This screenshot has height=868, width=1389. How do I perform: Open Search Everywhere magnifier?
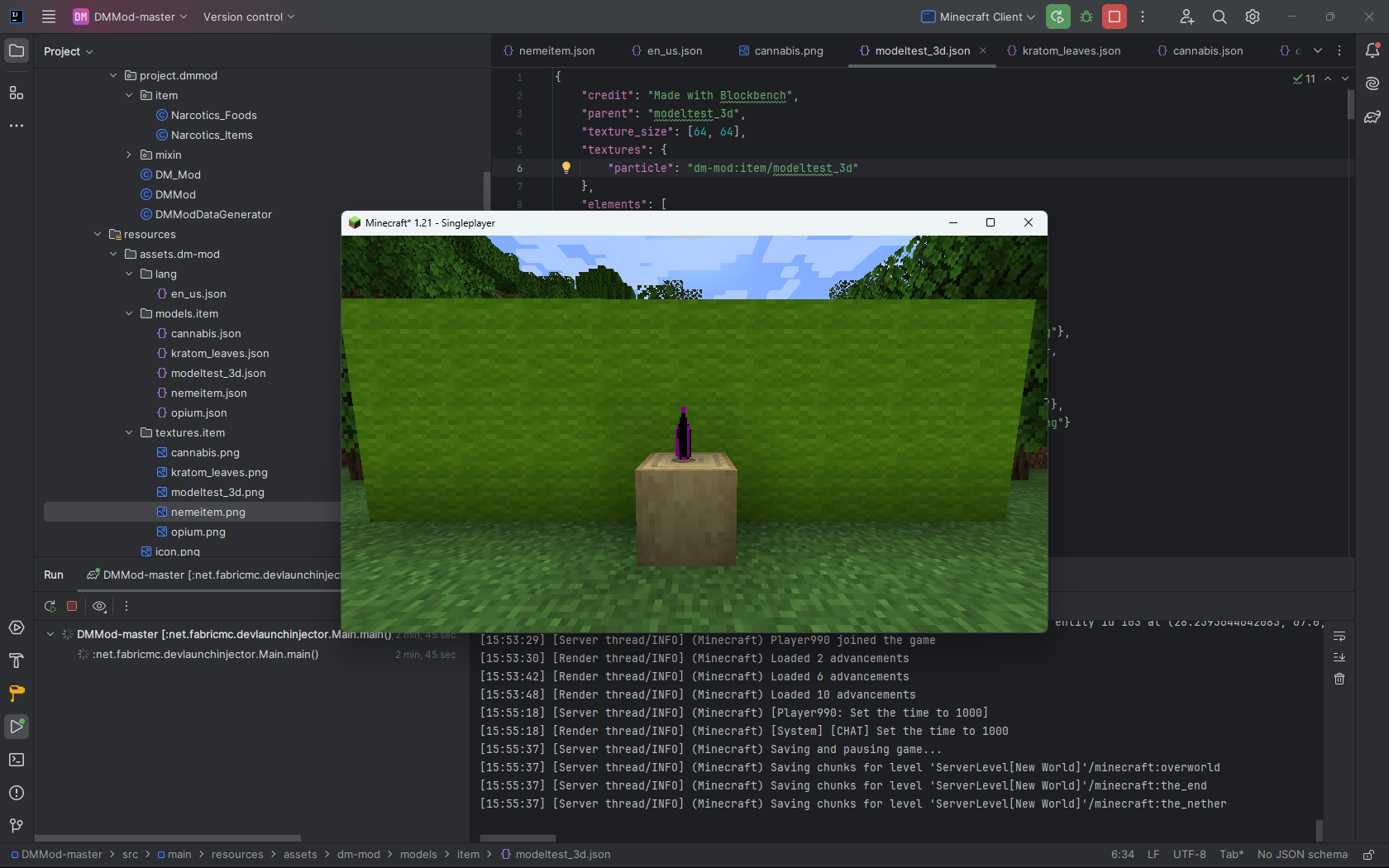pyautogui.click(x=1220, y=17)
